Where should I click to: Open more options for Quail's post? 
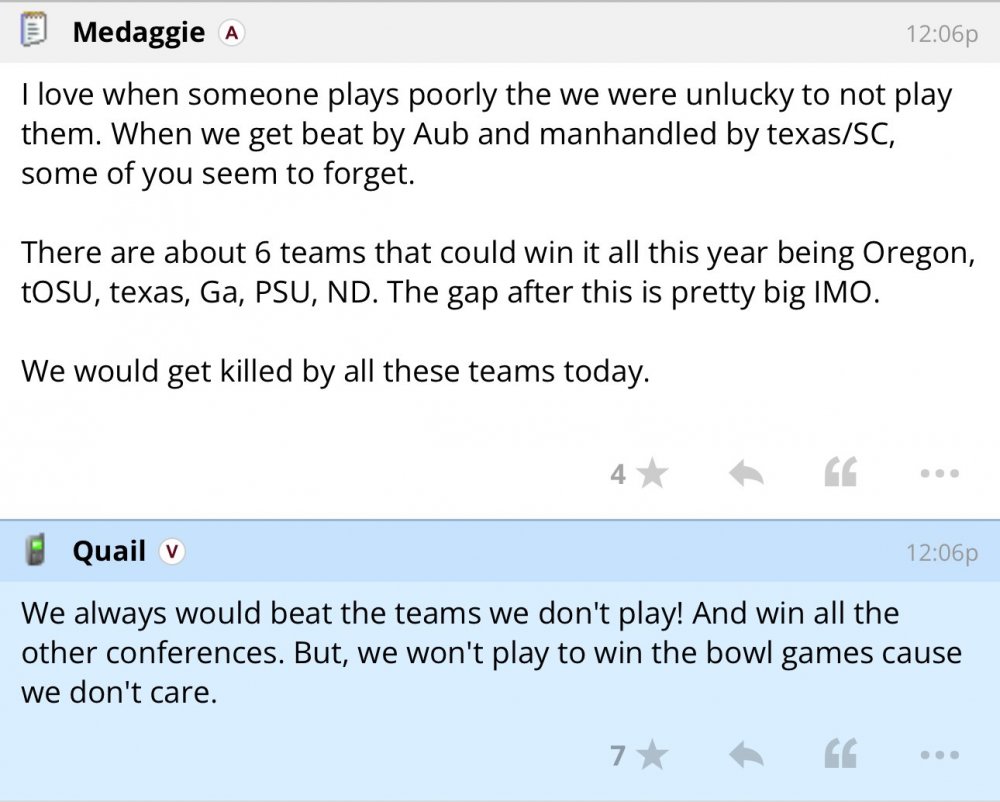939,756
